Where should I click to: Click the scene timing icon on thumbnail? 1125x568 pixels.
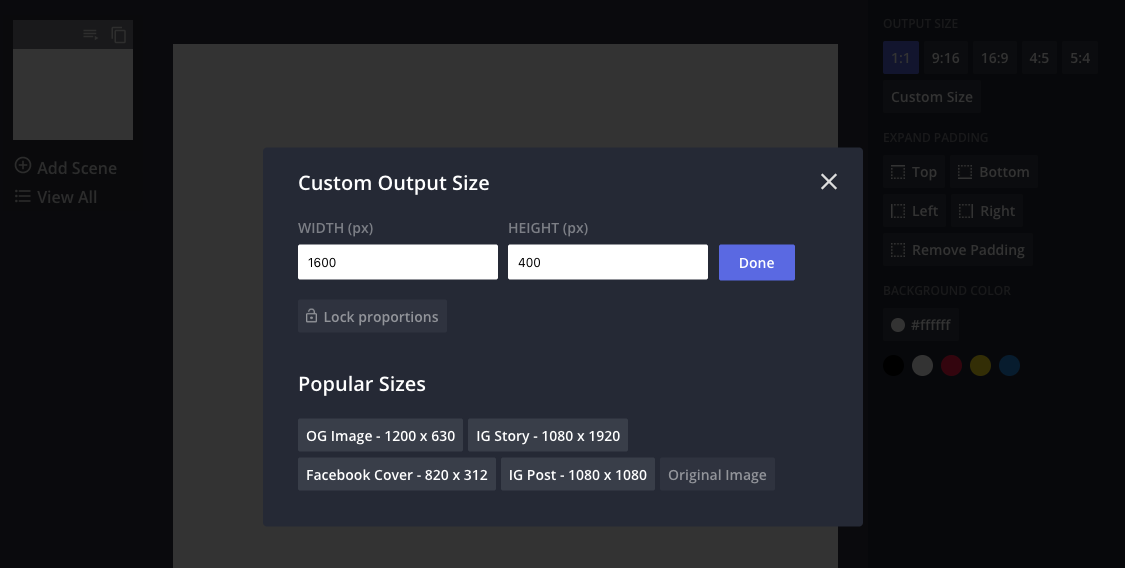pos(90,35)
